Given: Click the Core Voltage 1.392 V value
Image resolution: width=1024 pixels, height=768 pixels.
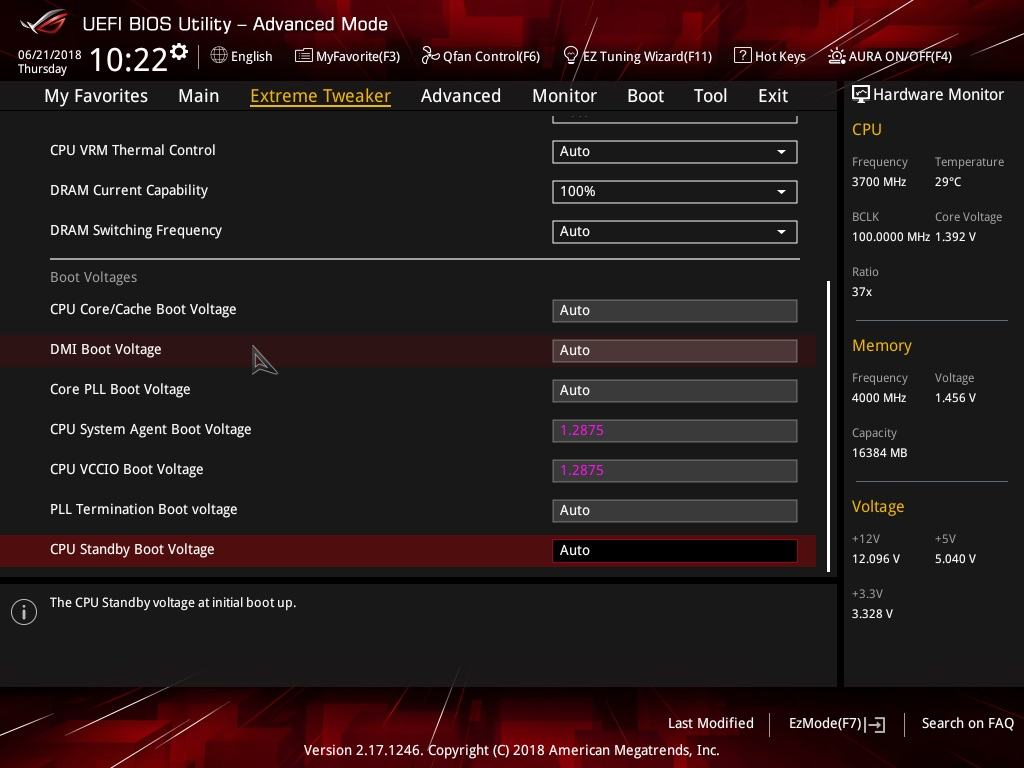Looking at the screenshot, I should pos(955,237).
